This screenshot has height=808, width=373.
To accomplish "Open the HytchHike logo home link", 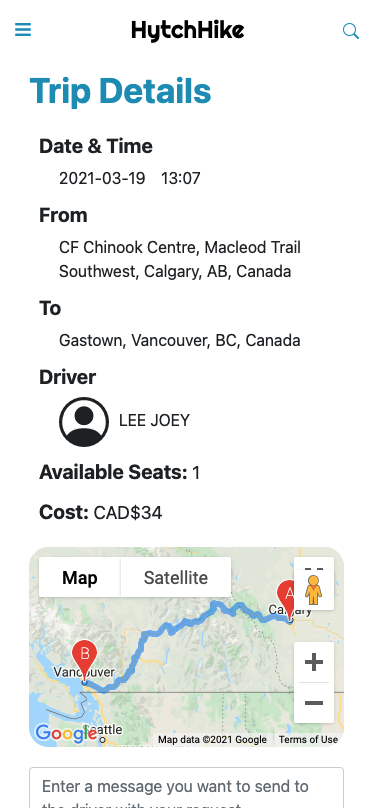I will (x=188, y=30).
